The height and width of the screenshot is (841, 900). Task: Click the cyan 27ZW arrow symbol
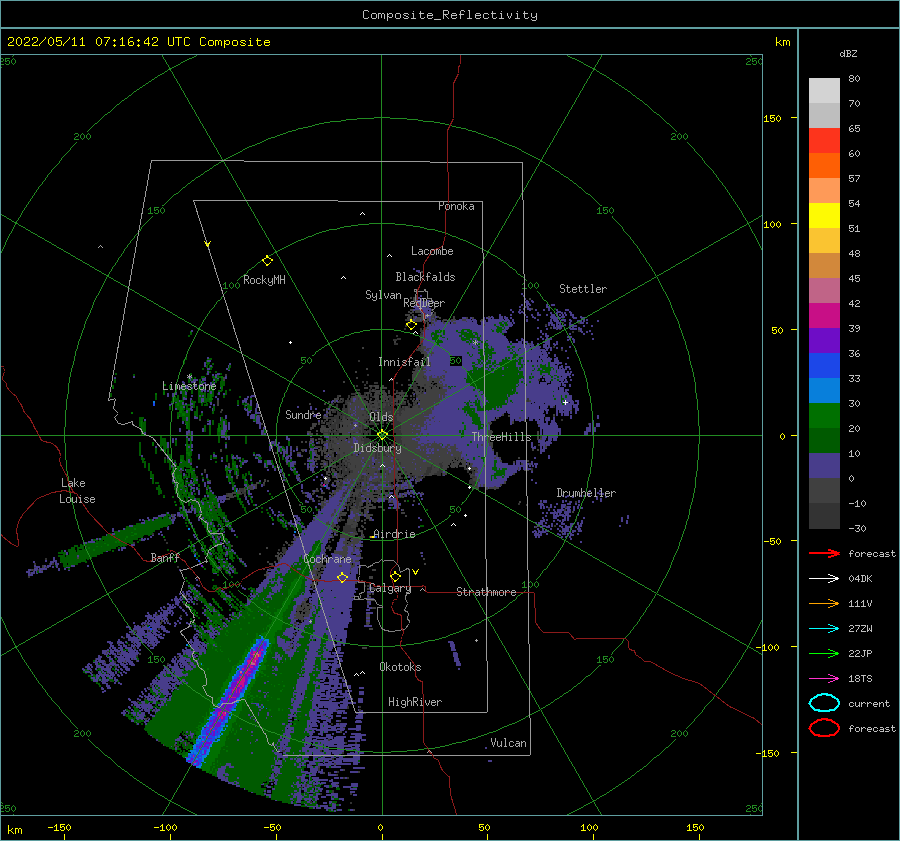coord(824,629)
